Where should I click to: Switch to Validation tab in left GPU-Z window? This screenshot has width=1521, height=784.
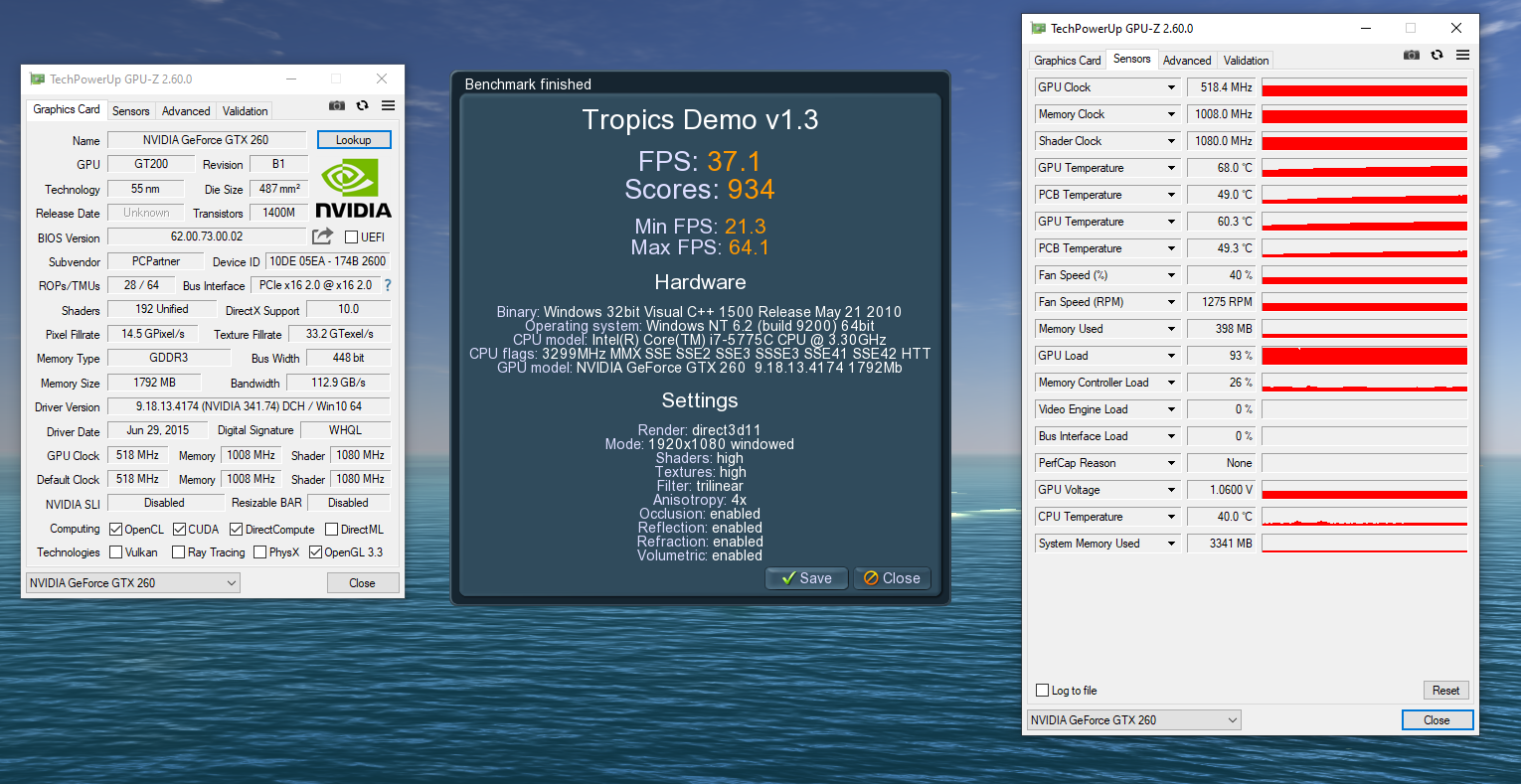pyautogui.click(x=246, y=111)
